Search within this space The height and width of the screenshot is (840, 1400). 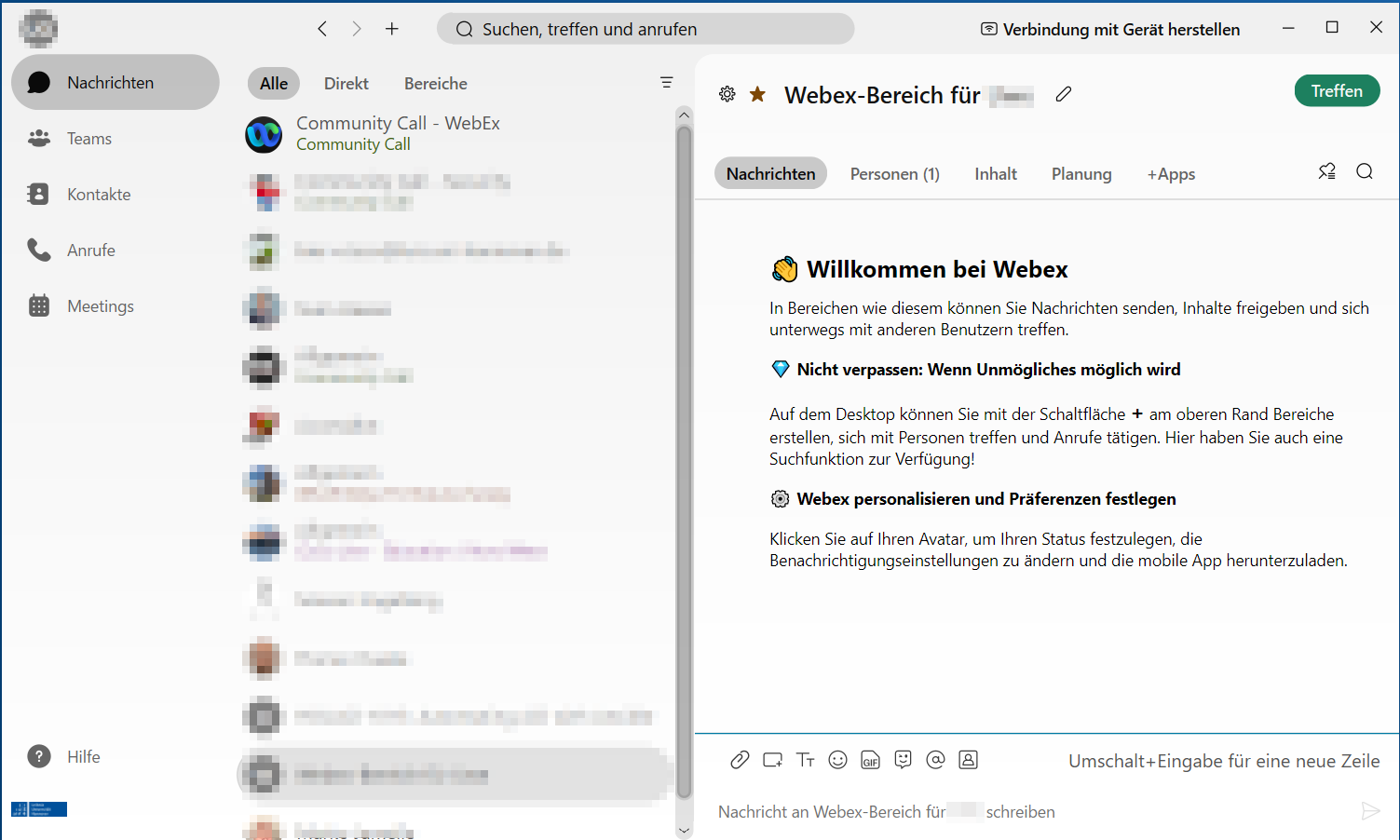click(x=1365, y=171)
